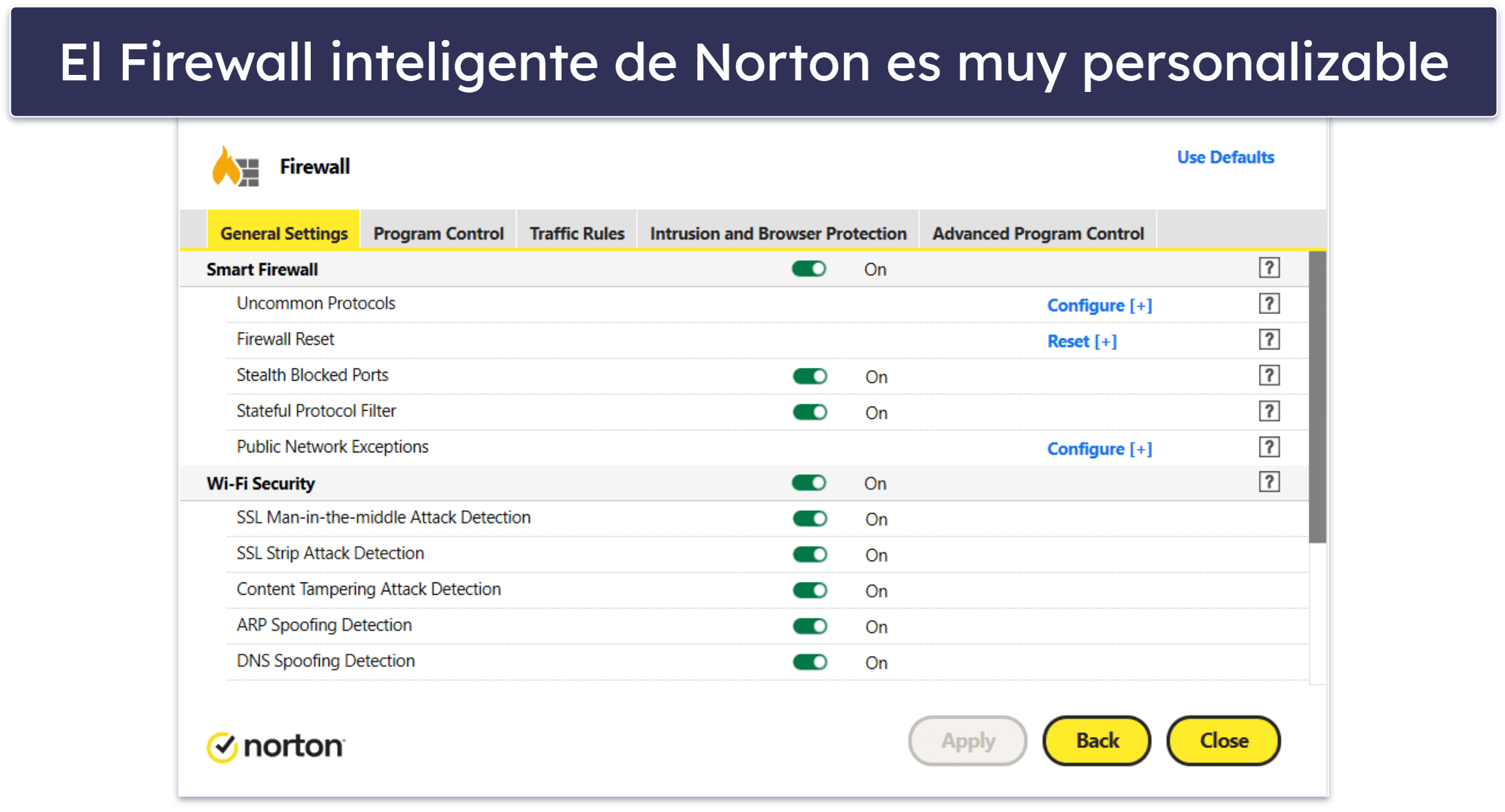Click the DNS Spoofing Detection label
Screen dimensions: 1505x812
pos(325,661)
